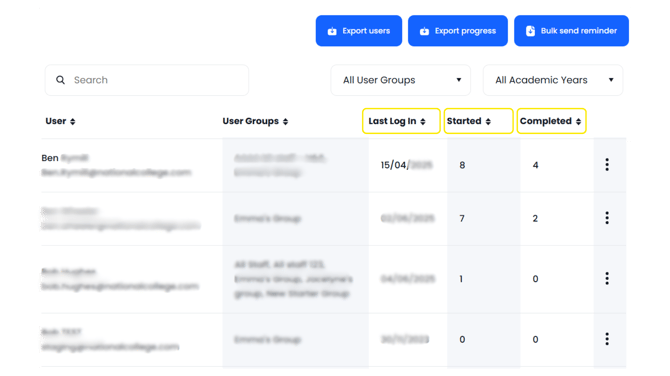670x376 pixels.
Task: Open the All Academic Years dropdown
Action: 553,80
